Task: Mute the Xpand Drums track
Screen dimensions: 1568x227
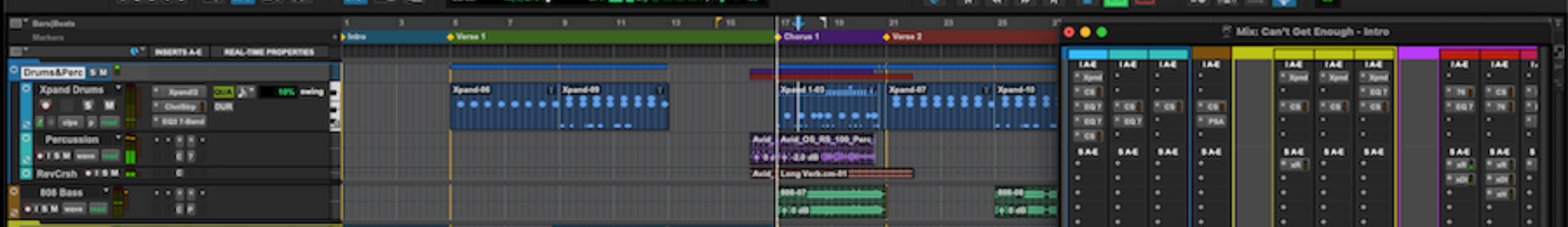Action: (109, 106)
